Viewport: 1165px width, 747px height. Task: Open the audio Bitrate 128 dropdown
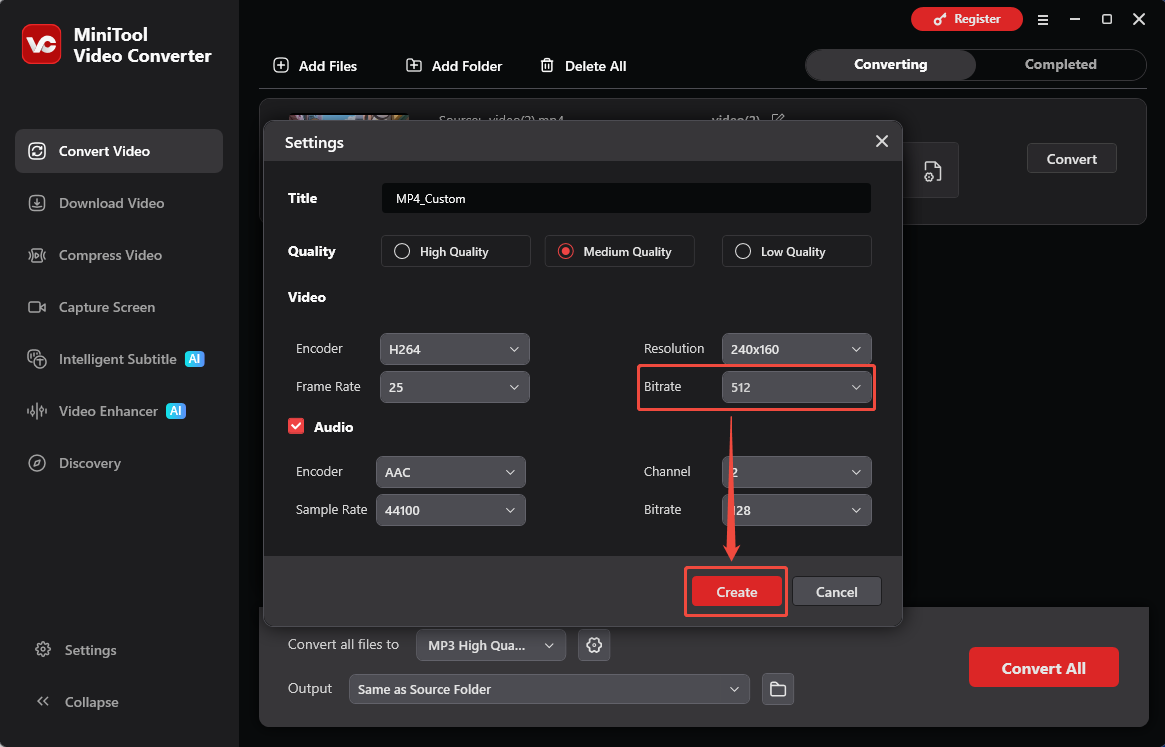[796, 510]
